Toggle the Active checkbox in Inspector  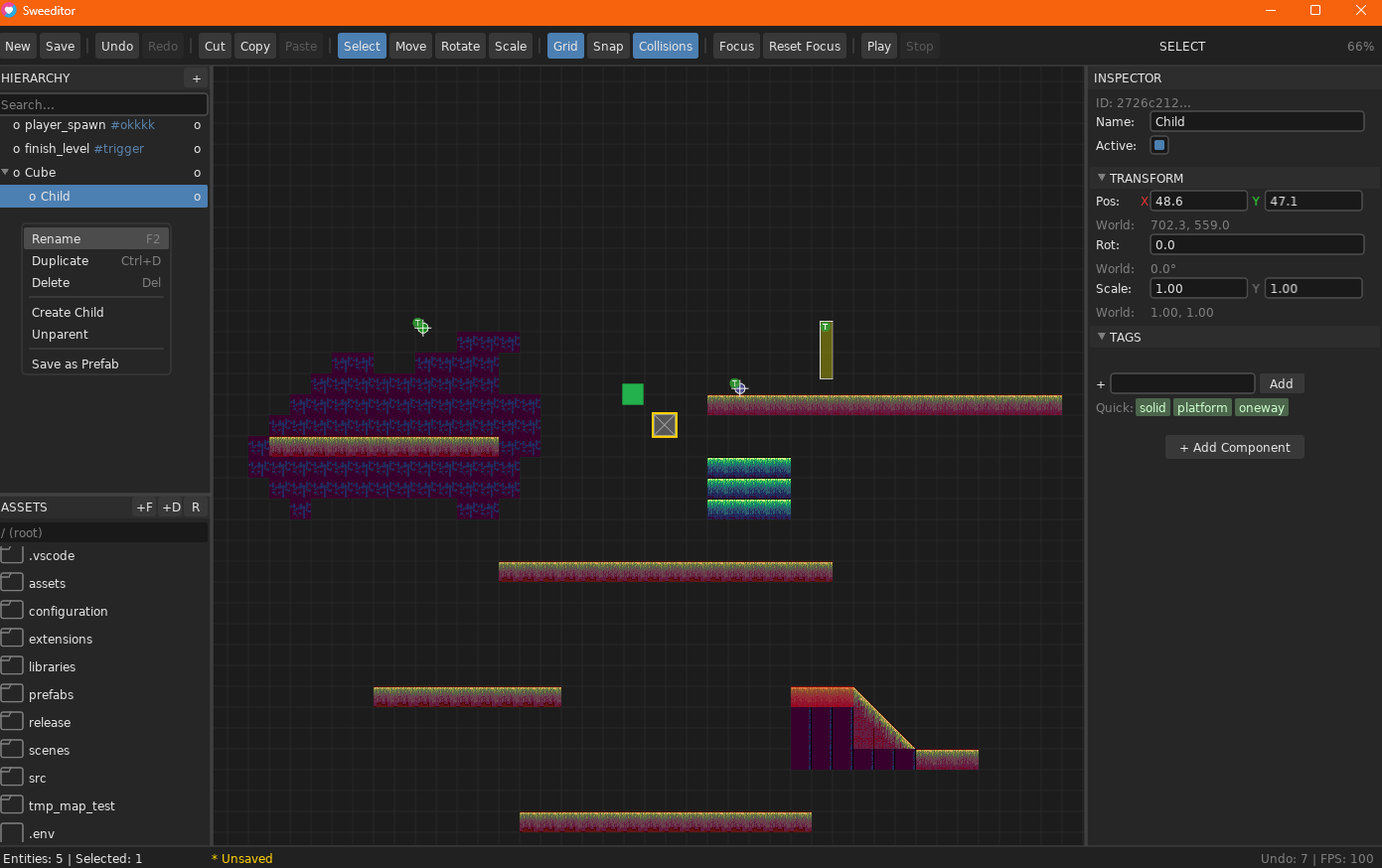point(1159,145)
